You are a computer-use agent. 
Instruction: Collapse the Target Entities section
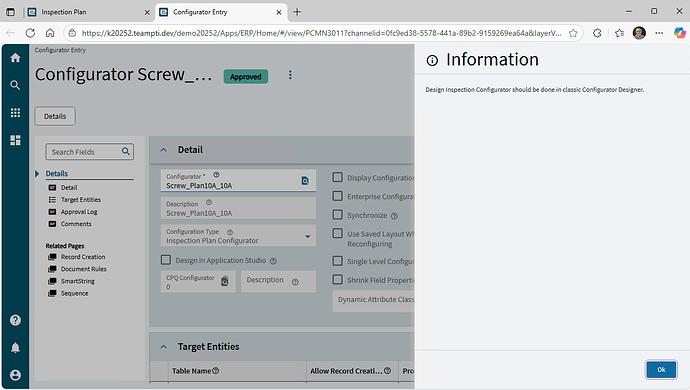pos(164,347)
